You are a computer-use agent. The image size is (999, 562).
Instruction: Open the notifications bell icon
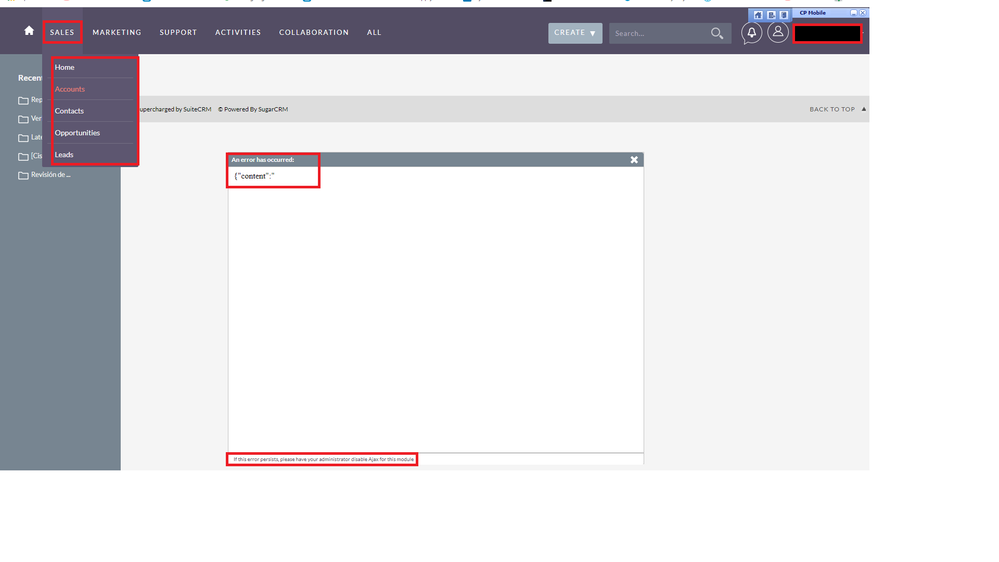[751, 33]
